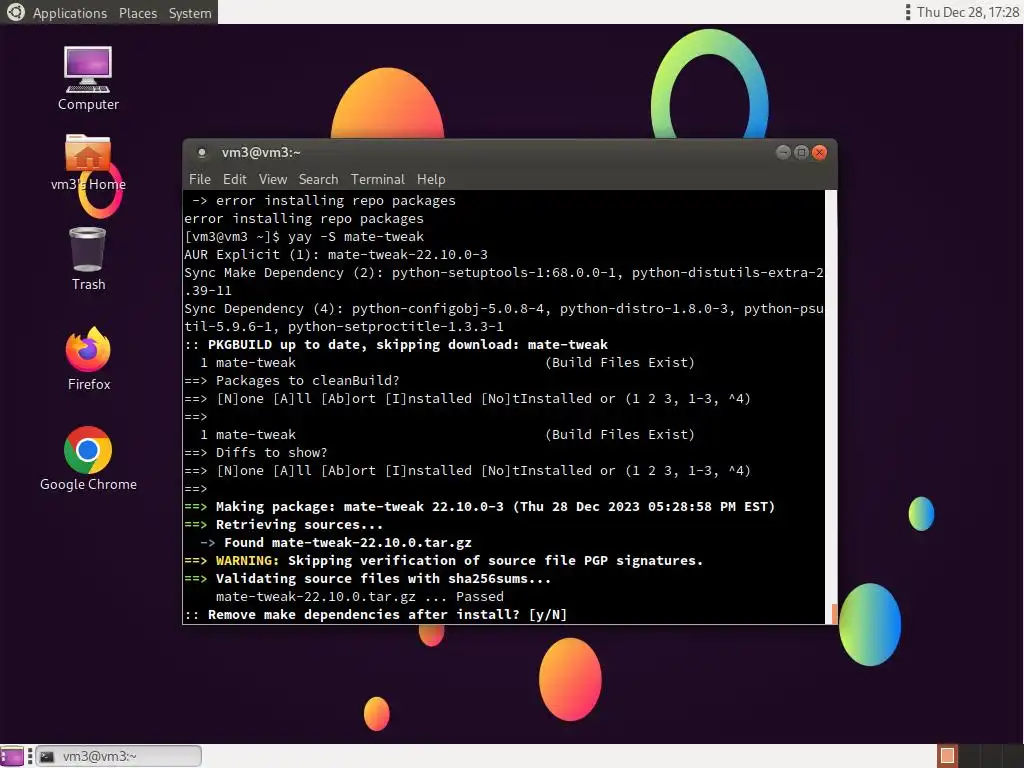The image size is (1024, 768).
Task: Open the terminal File menu
Action: click(x=200, y=179)
